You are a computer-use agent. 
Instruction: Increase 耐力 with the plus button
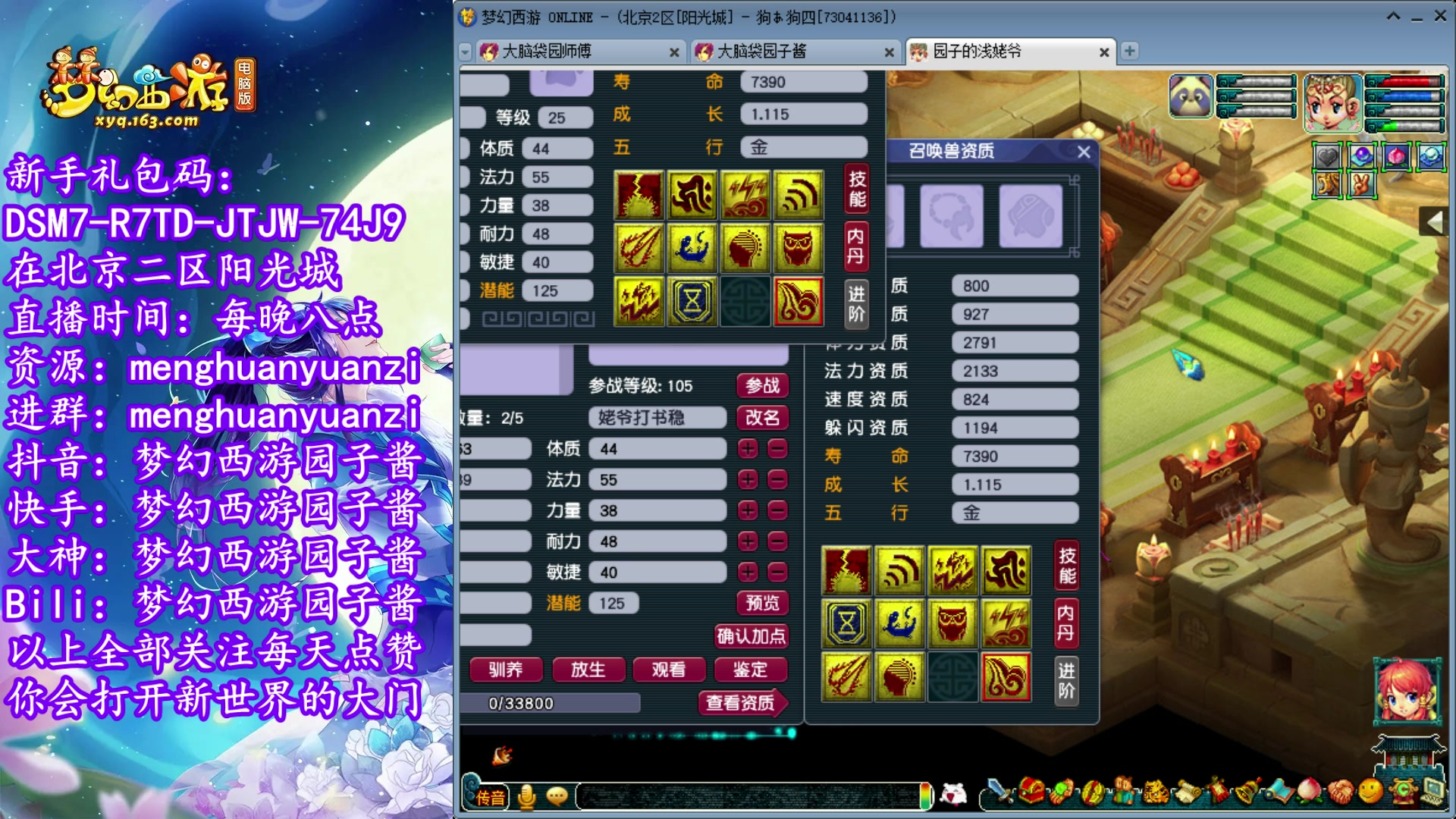pos(748,541)
